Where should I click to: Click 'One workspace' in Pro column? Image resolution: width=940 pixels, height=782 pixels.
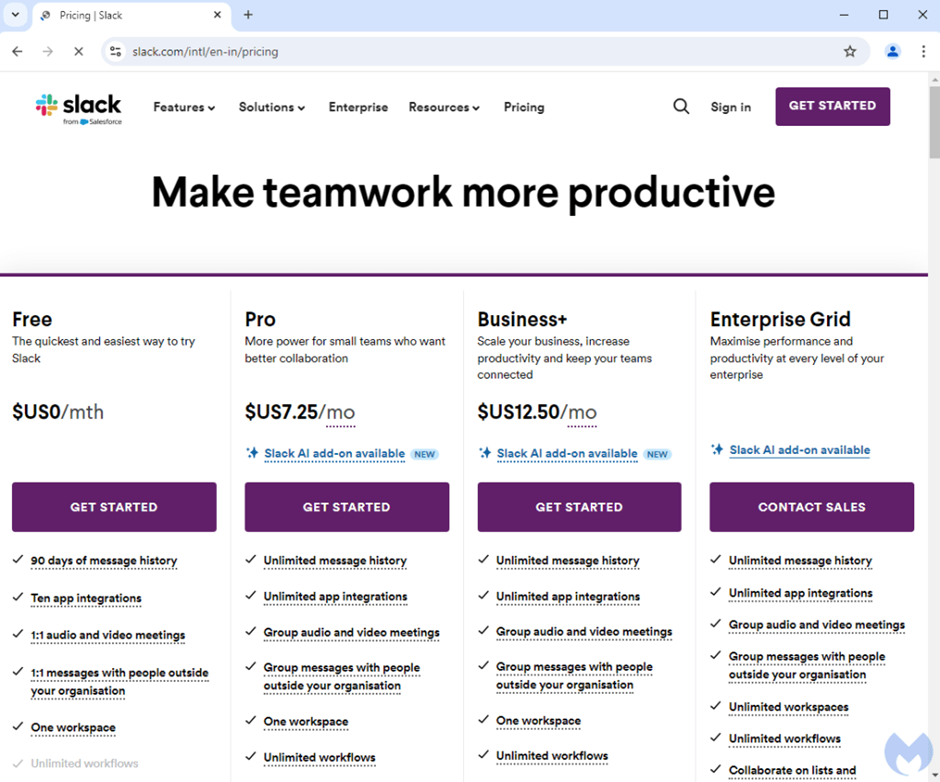tap(306, 722)
